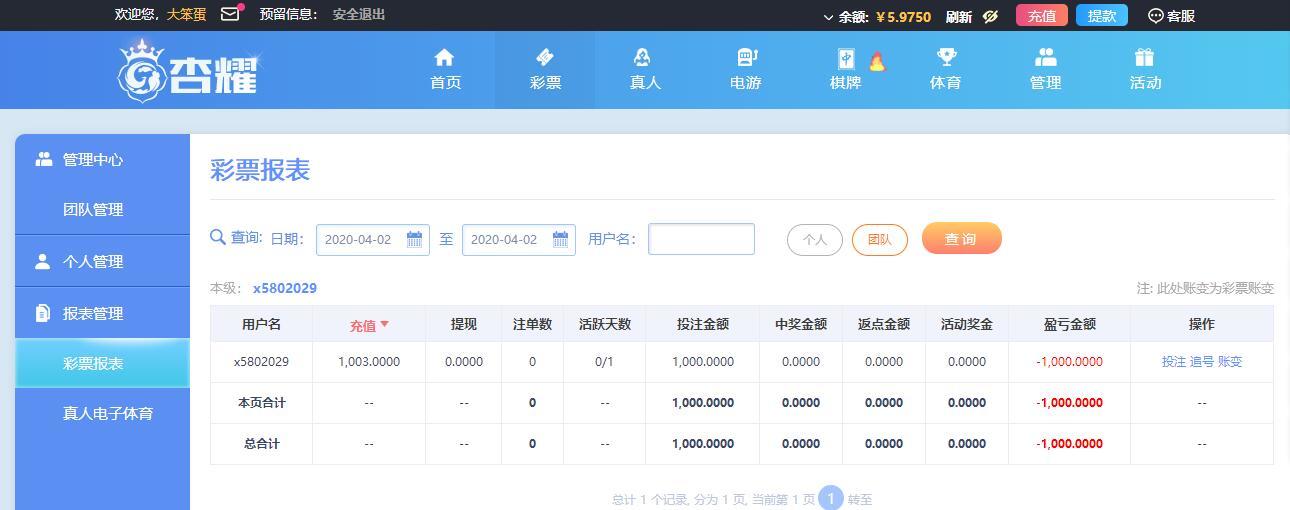Open 追号 link in x5802029 row
Viewport: 1290px width, 510px height.
pyautogui.click(x=1201, y=362)
